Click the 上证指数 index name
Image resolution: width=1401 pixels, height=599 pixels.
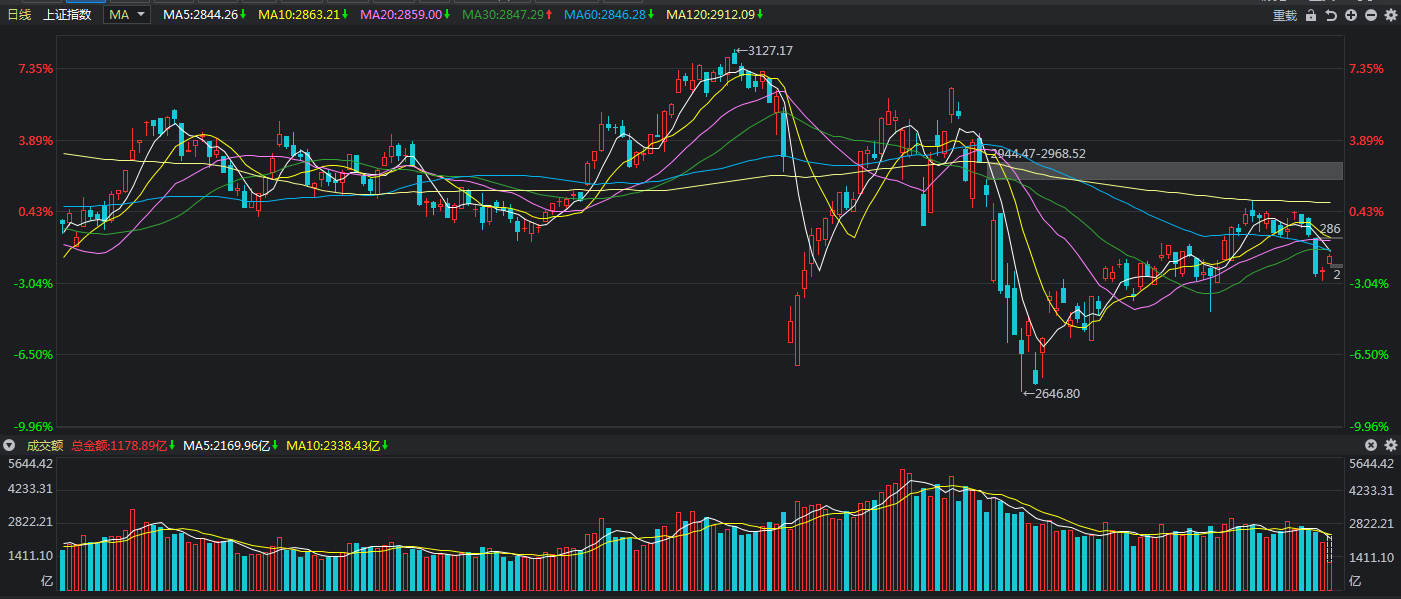pyautogui.click(x=68, y=15)
